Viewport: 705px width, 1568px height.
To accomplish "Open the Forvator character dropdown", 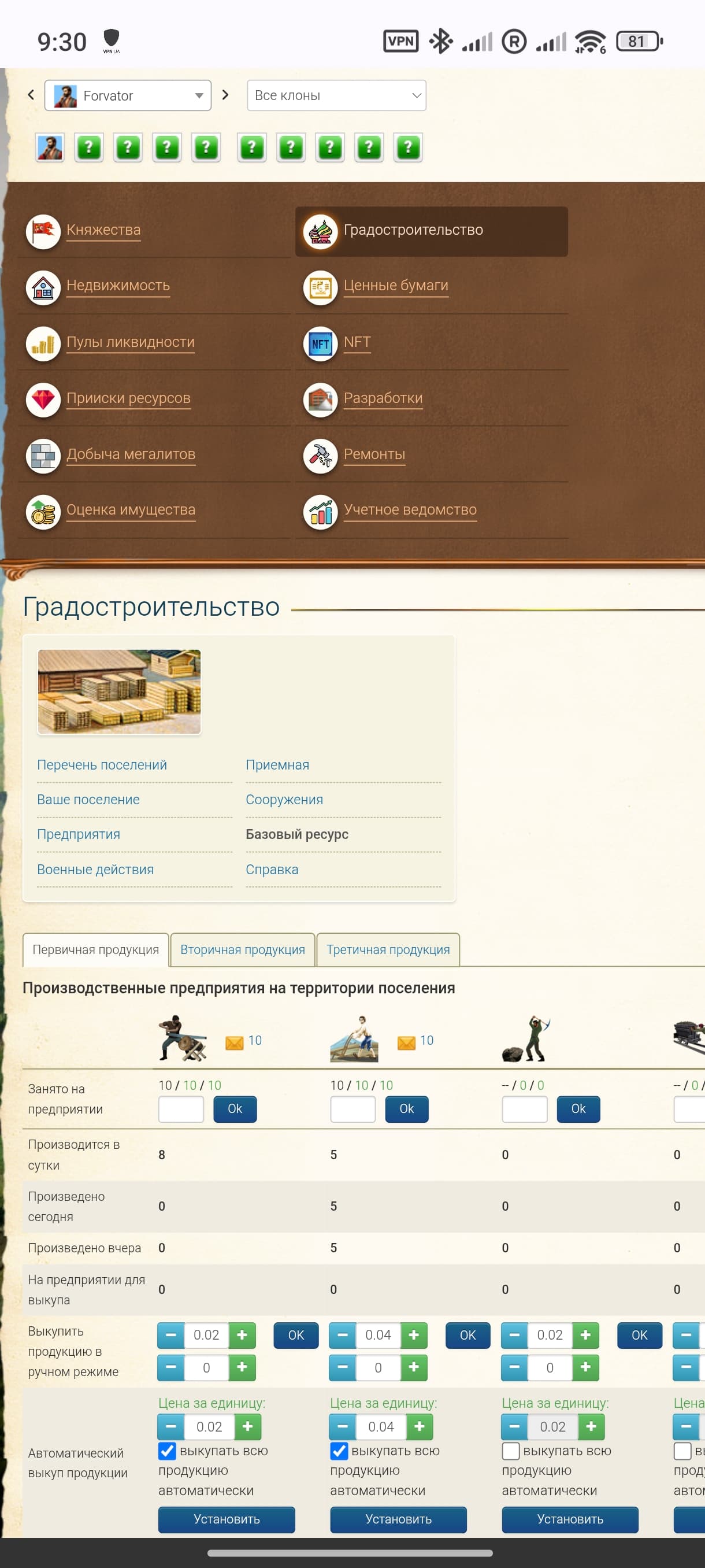I will 128,95.
